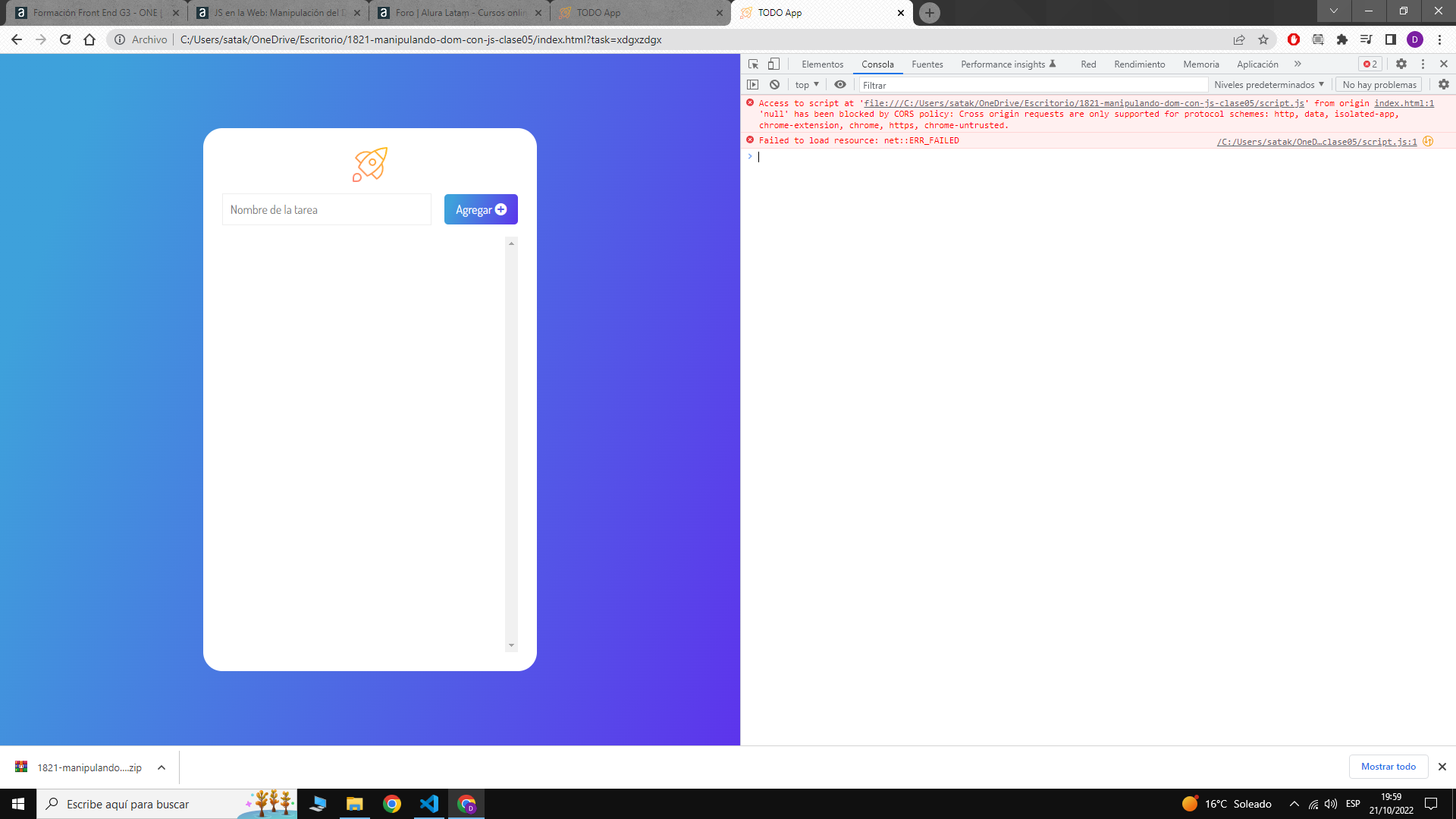Focus the Nombre de la tarea field
The image size is (1456, 819).
327,209
